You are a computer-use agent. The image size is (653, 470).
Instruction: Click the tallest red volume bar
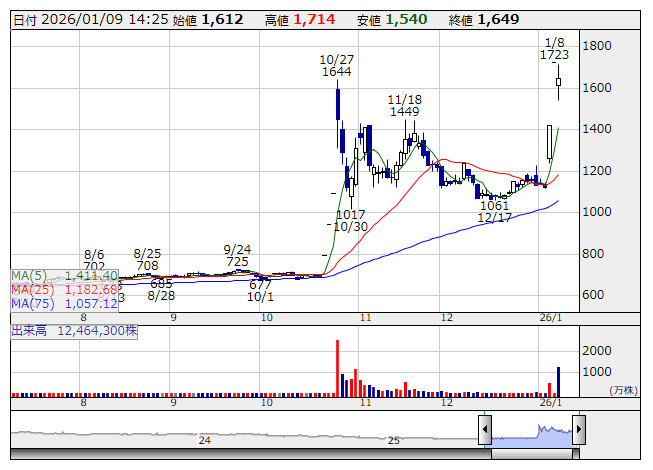pyautogui.click(x=337, y=368)
